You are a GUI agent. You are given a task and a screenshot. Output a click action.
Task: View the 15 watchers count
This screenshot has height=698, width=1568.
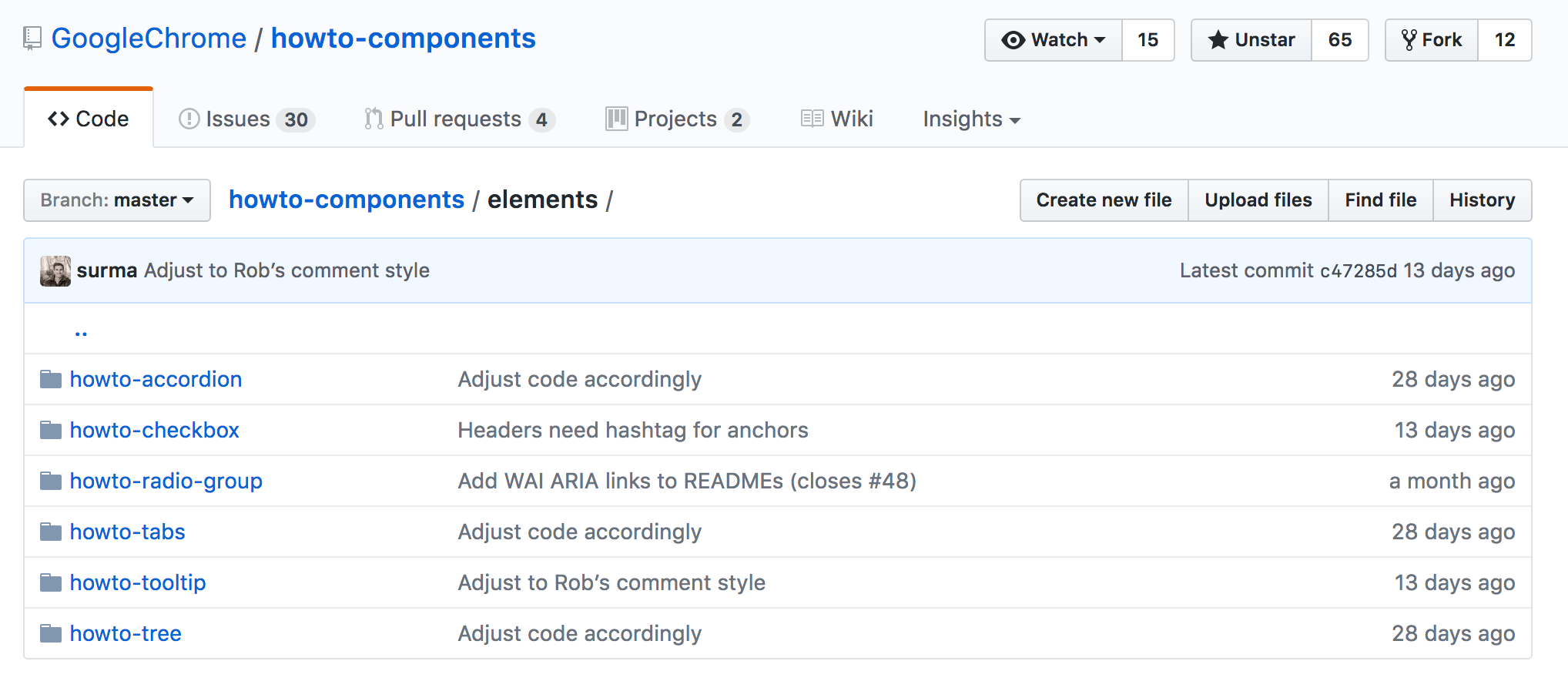[x=1148, y=40]
